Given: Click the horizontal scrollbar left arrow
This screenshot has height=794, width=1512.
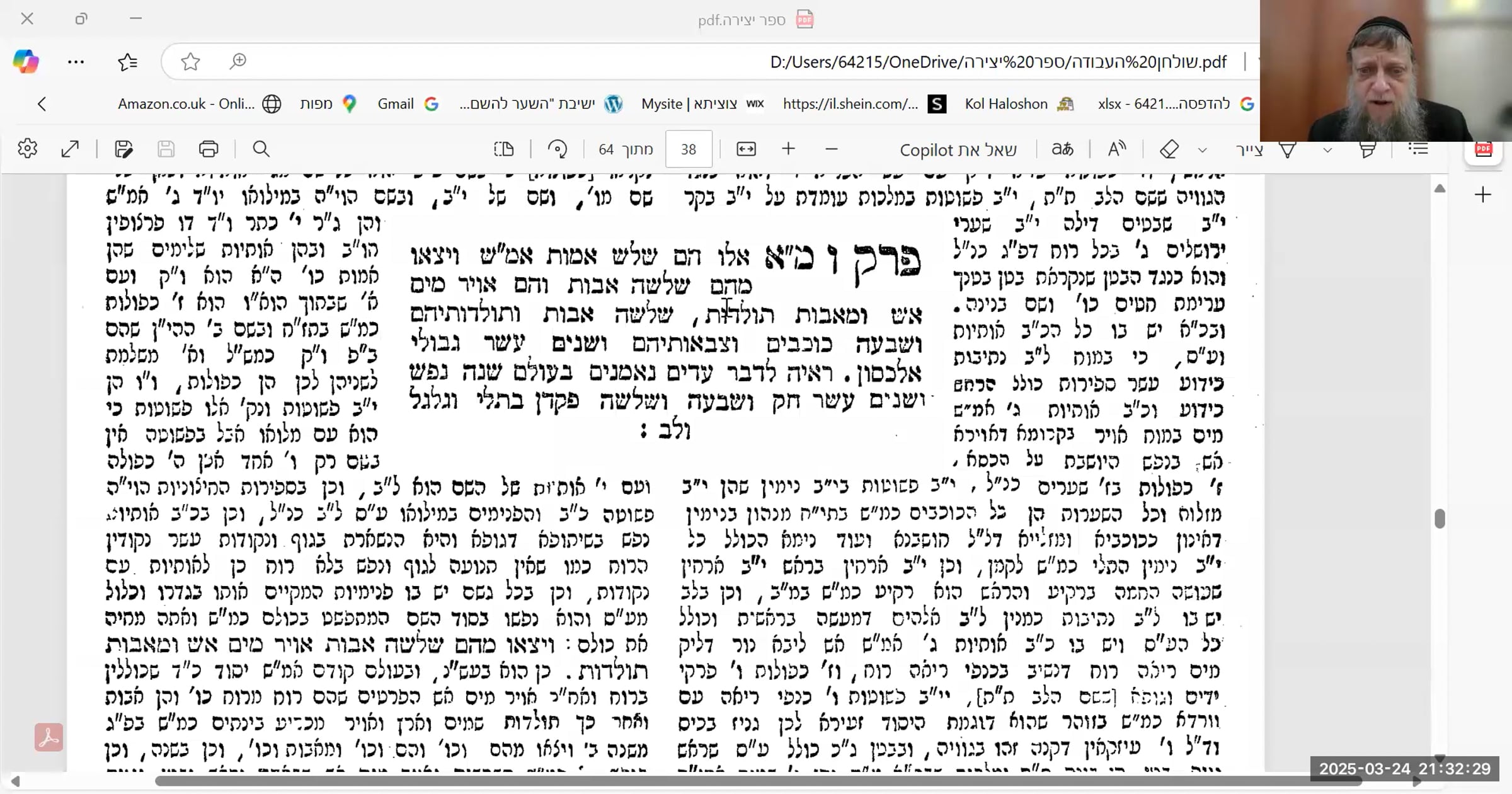Looking at the screenshot, I should [x=15, y=781].
